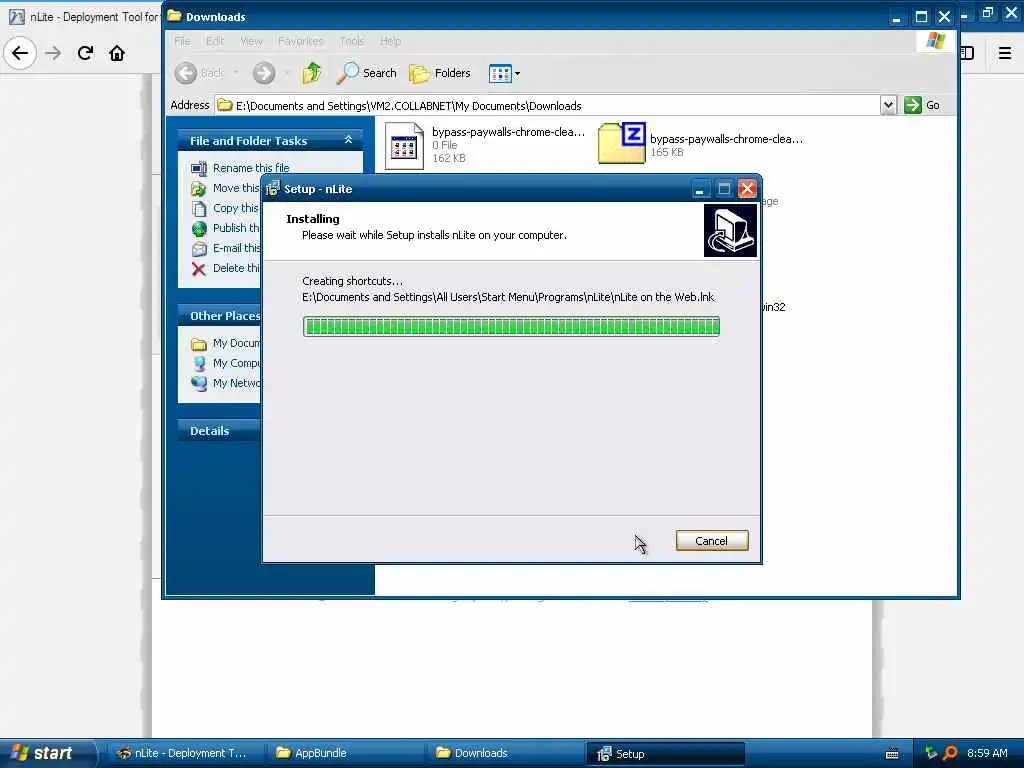Switch to Downloads taskbar item
The height and width of the screenshot is (768, 1024).
504,753
